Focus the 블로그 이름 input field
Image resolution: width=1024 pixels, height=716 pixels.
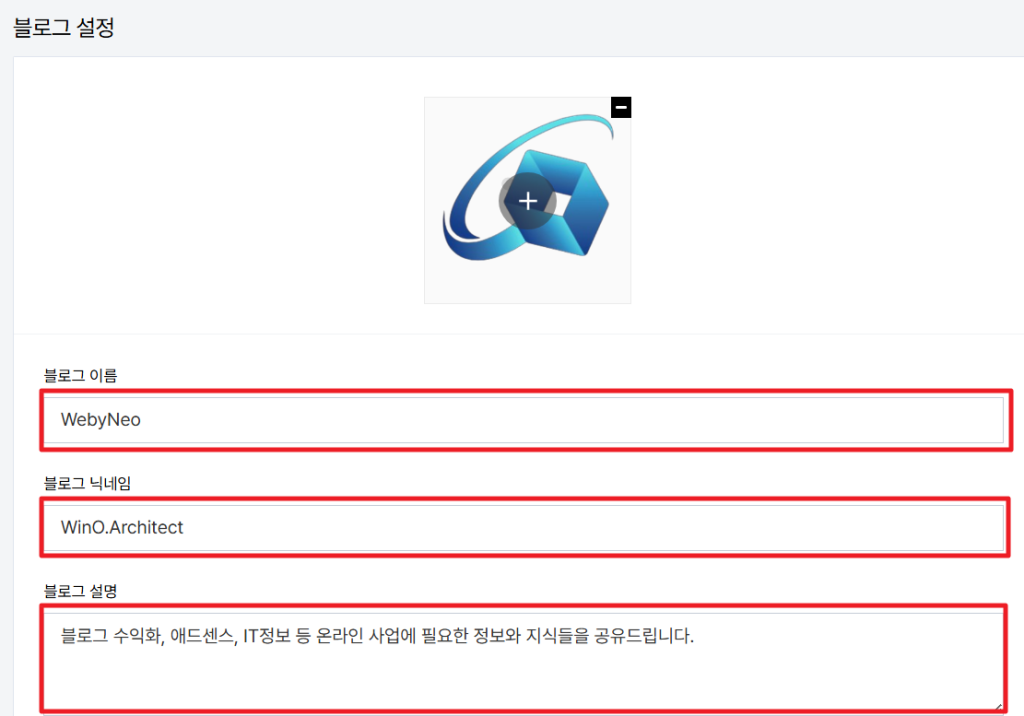tap(524, 419)
